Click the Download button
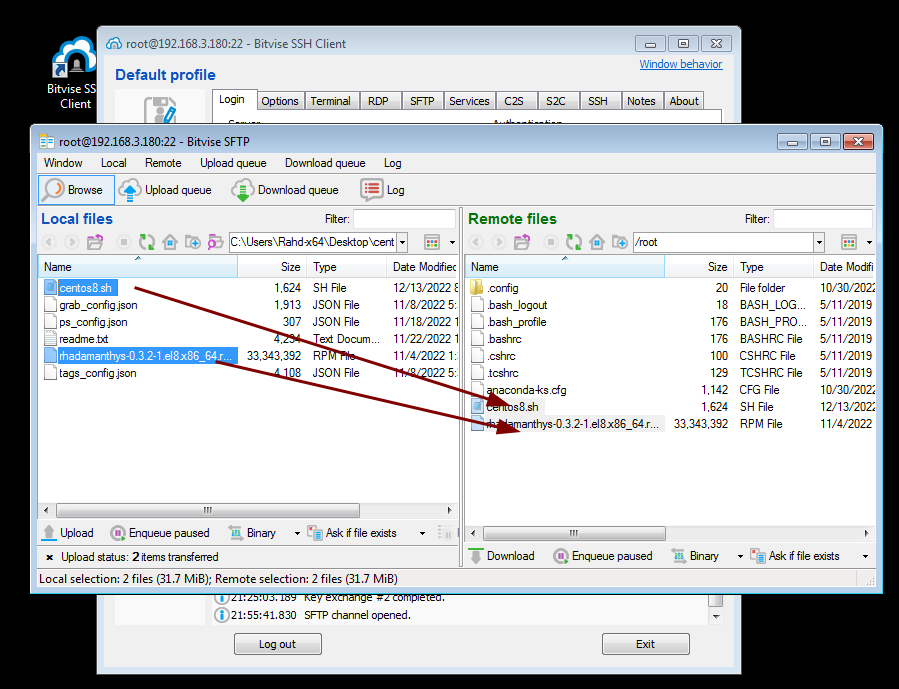Viewport: 899px width, 689px height. coord(502,556)
